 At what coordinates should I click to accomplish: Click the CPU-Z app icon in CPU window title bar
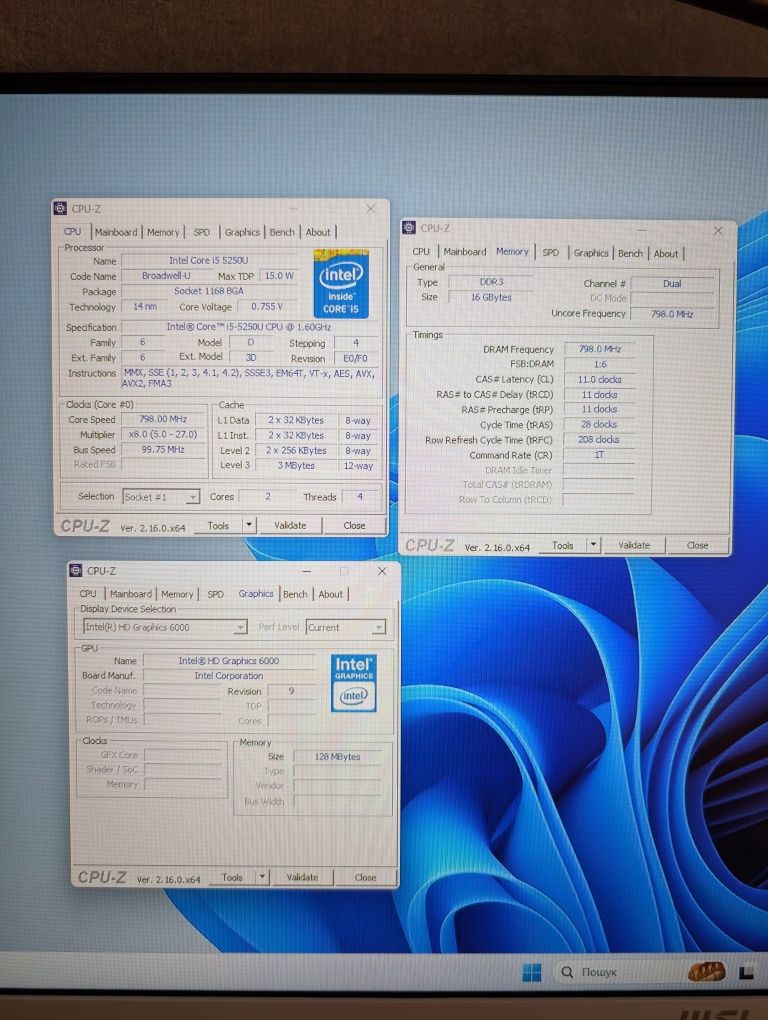coord(60,208)
